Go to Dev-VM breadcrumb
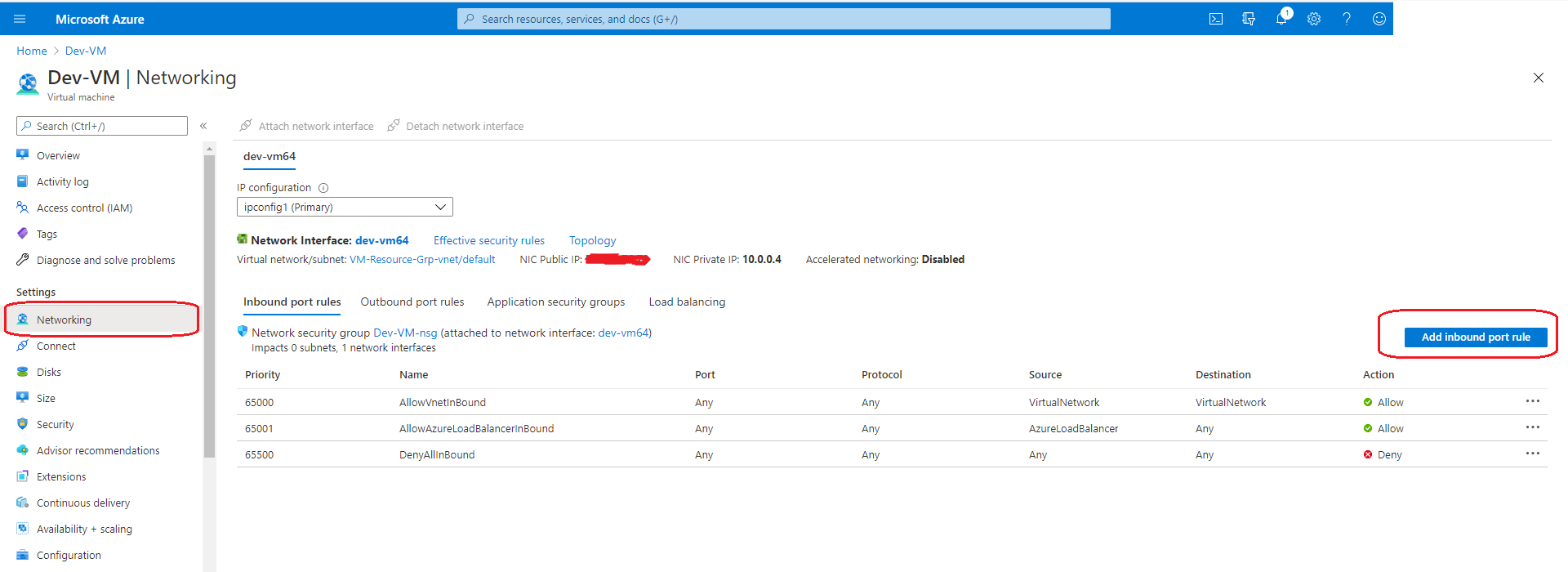Viewport: 1568px width, 572px height. tap(86, 51)
